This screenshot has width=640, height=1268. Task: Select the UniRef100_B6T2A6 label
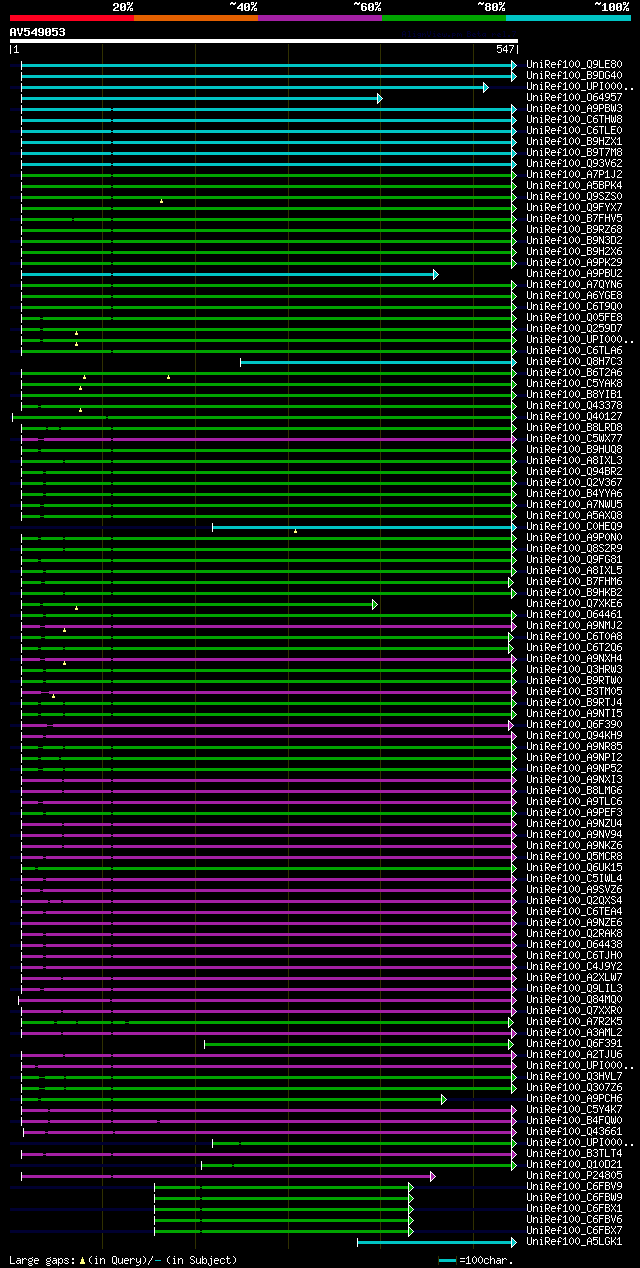574,372
